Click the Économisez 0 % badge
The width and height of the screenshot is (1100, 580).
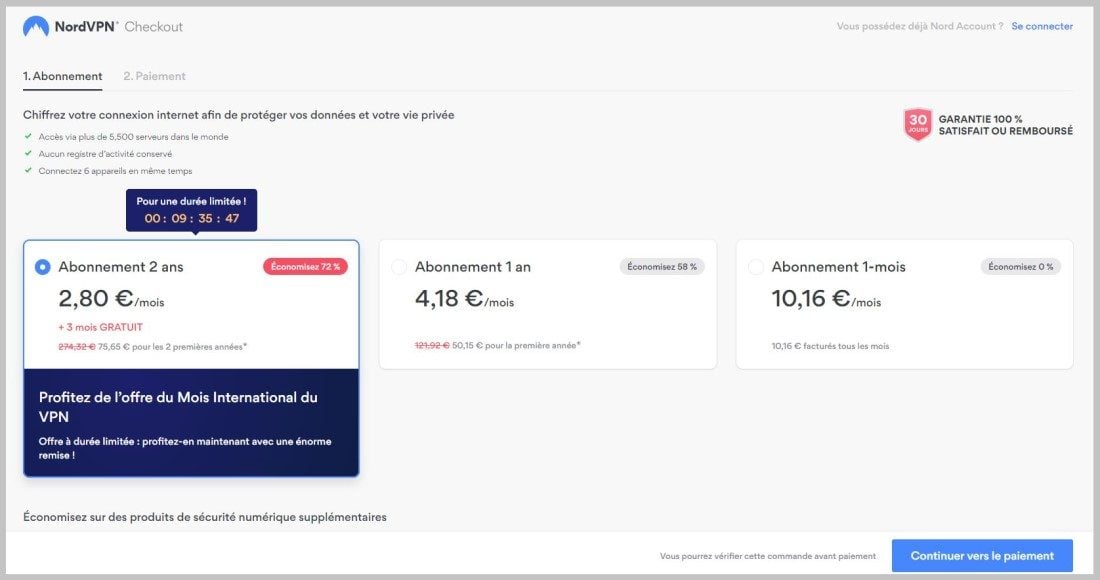[x=1021, y=267]
